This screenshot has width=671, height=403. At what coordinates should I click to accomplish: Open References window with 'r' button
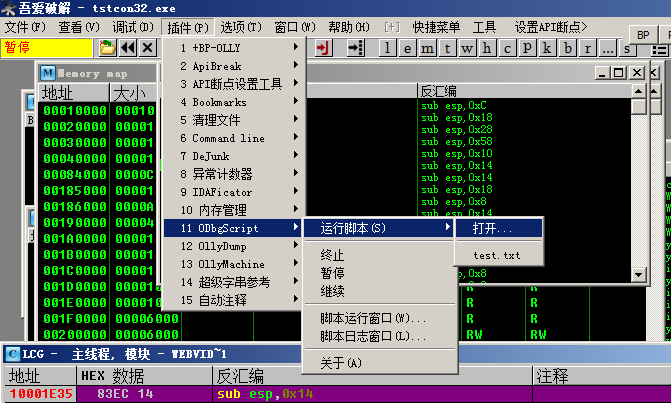coord(587,47)
